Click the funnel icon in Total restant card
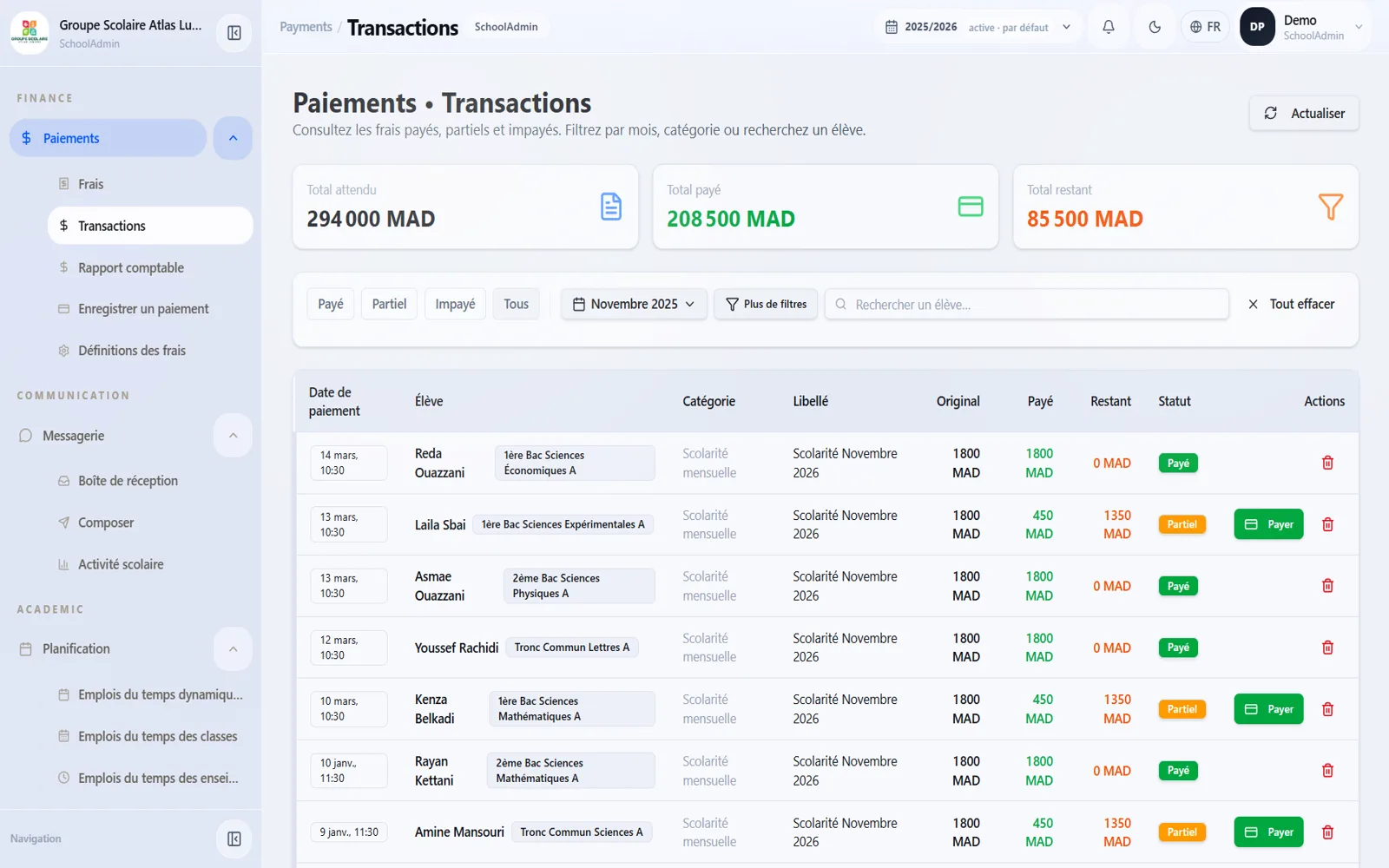 pyautogui.click(x=1331, y=207)
